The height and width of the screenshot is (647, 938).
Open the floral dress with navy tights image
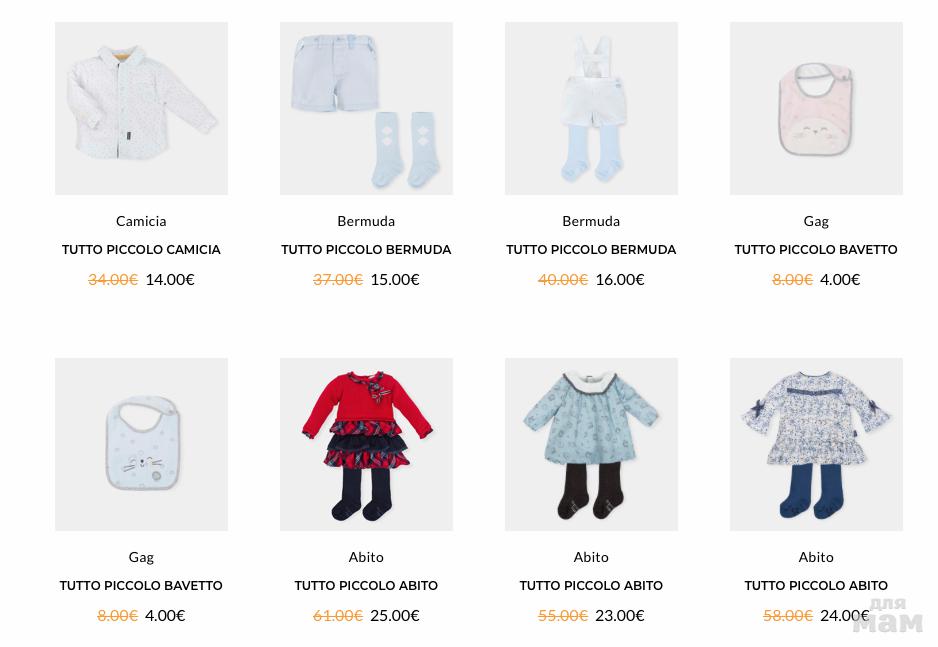[816, 444]
